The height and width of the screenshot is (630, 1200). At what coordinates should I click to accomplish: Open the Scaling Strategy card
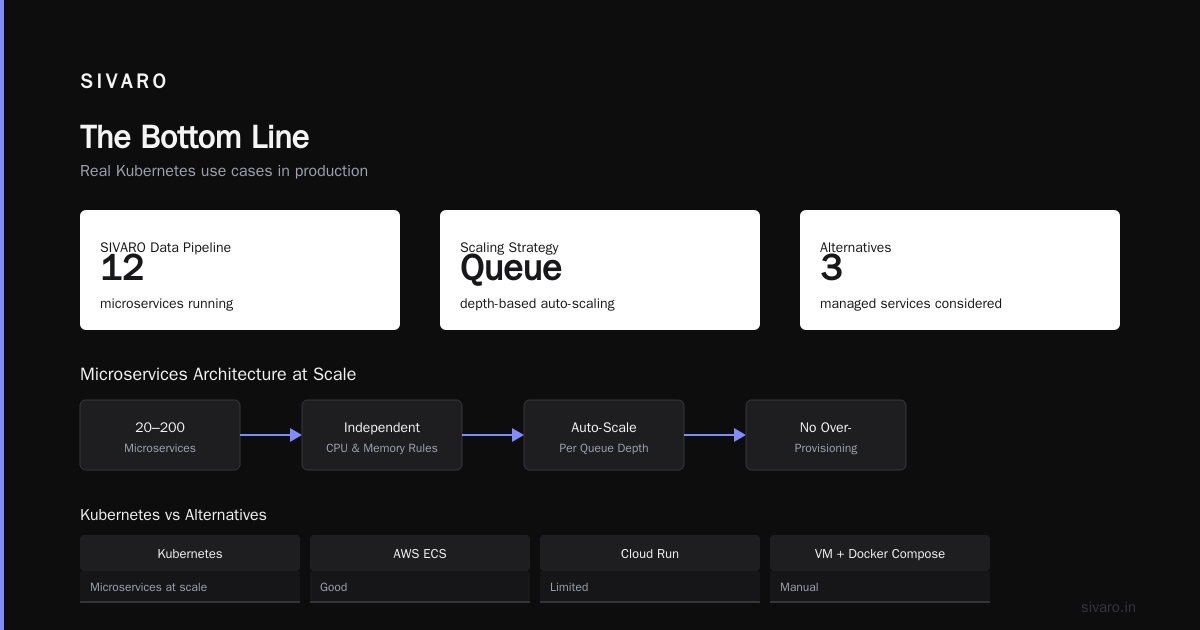tap(600, 270)
